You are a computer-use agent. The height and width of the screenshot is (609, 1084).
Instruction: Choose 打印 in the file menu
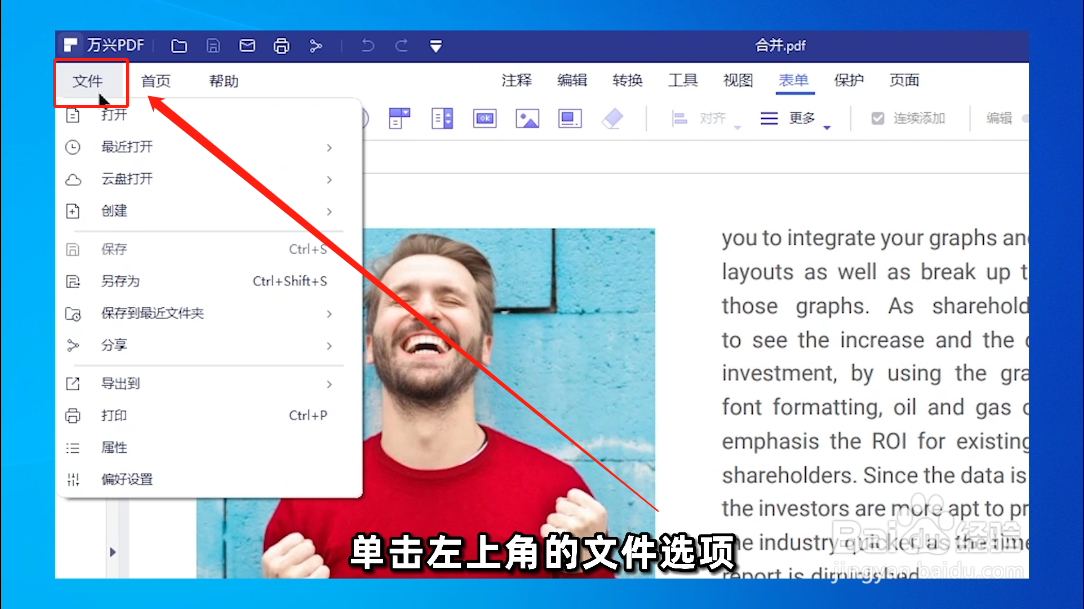click(x=207, y=415)
